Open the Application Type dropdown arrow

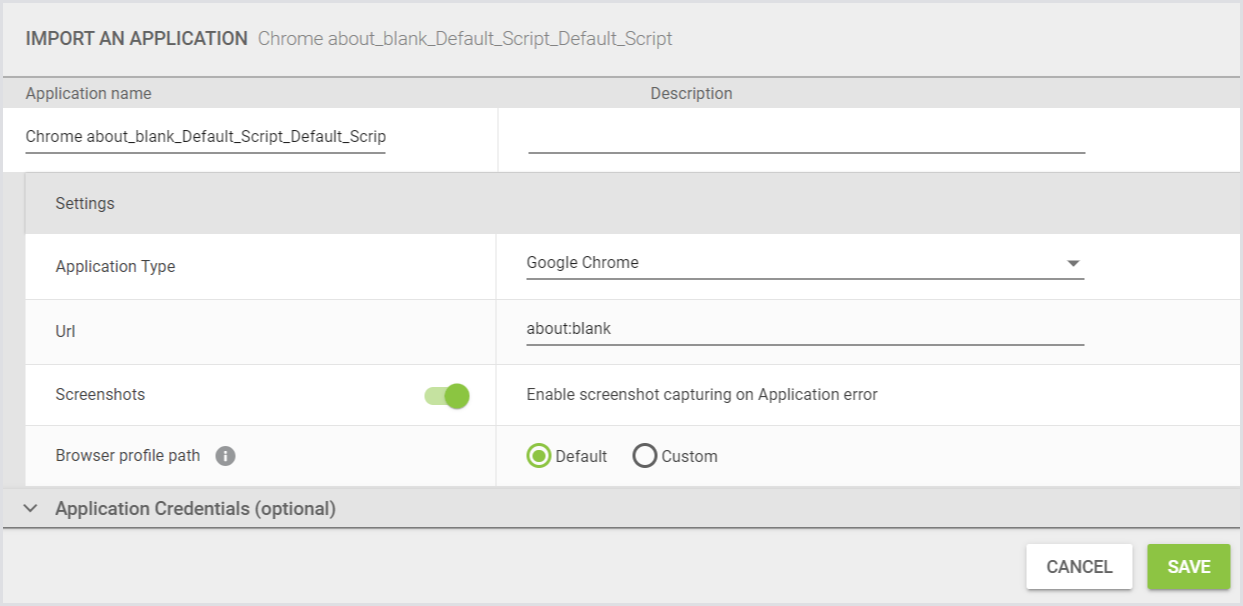click(1073, 263)
